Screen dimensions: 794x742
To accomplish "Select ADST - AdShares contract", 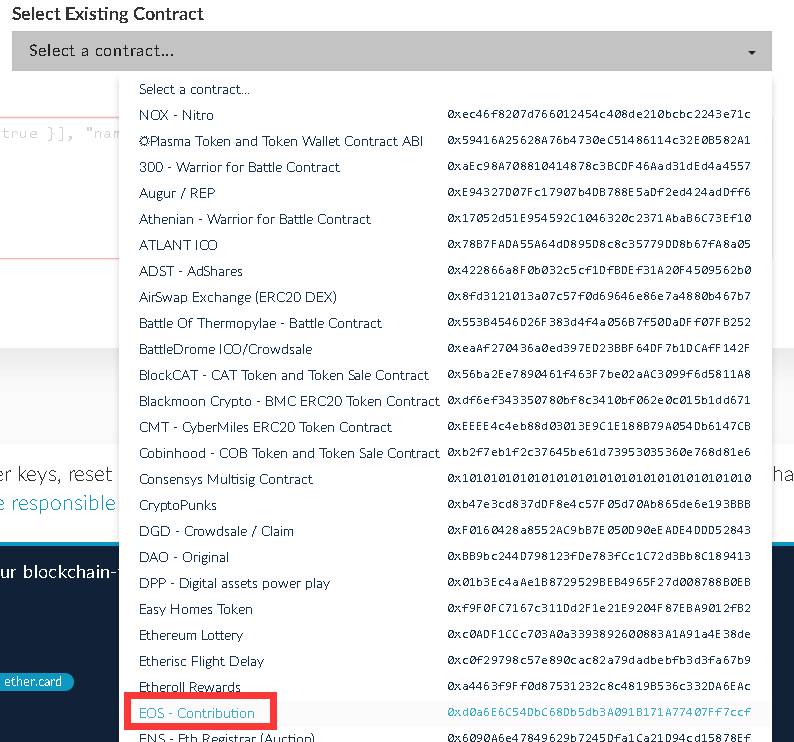I will [x=446, y=271].
